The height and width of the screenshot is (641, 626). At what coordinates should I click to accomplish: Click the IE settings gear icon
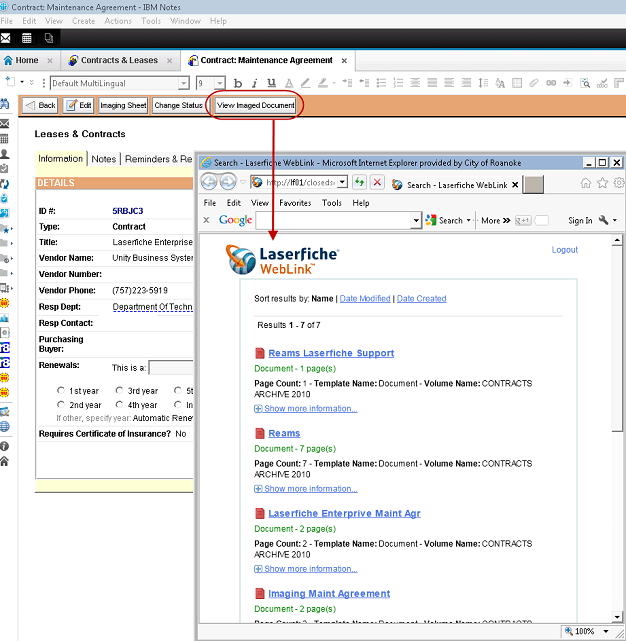619,183
